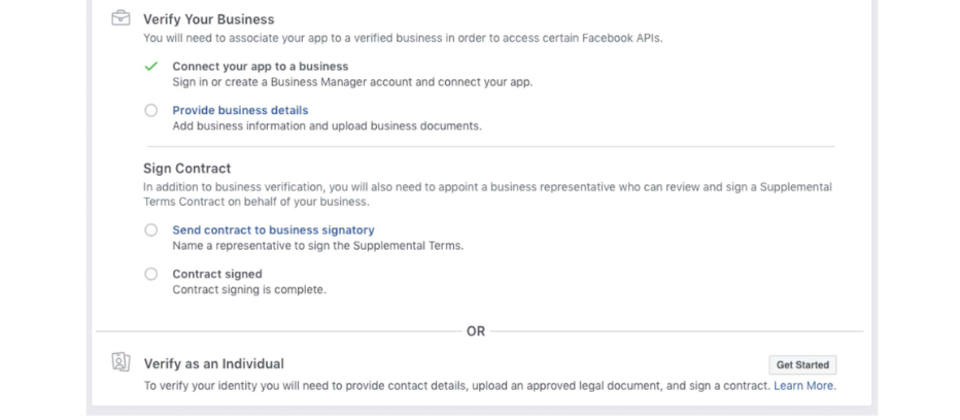Image resolution: width=960 pixels, height=420 pixels.
Task: Click the Get Started button
Action: click(x=803, y=365)
